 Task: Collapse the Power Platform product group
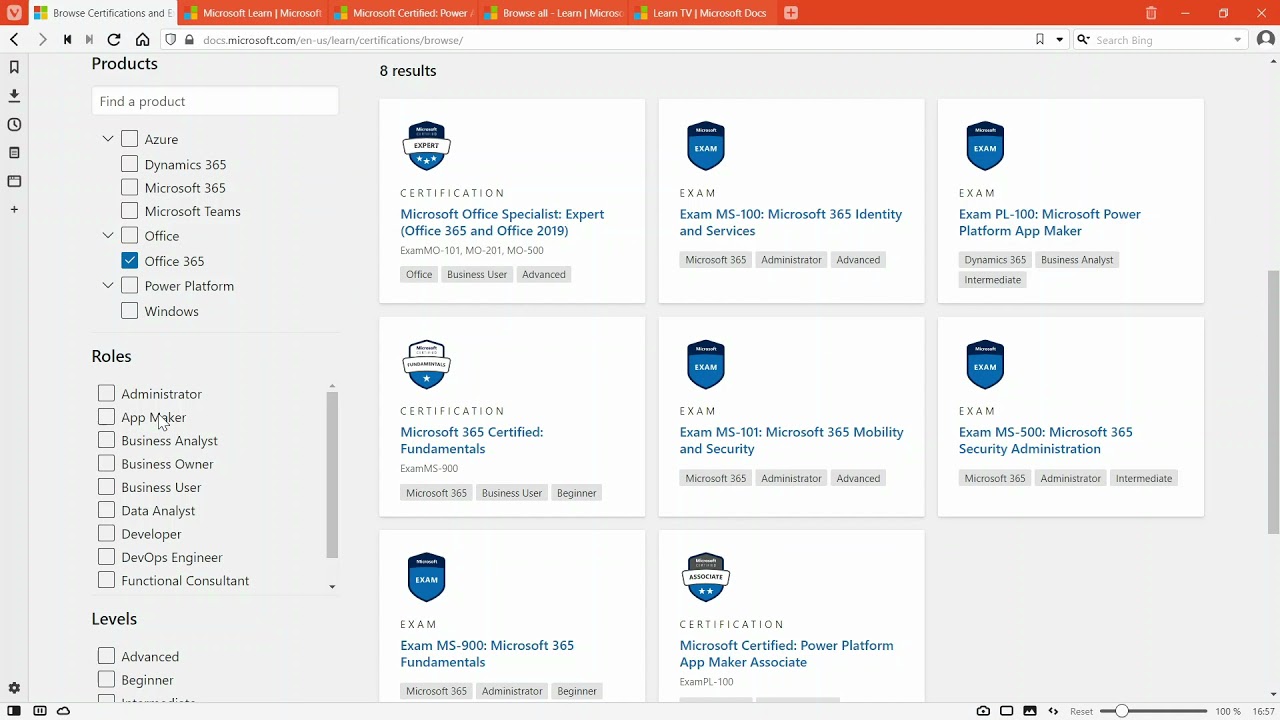click(x=108, y=285)
